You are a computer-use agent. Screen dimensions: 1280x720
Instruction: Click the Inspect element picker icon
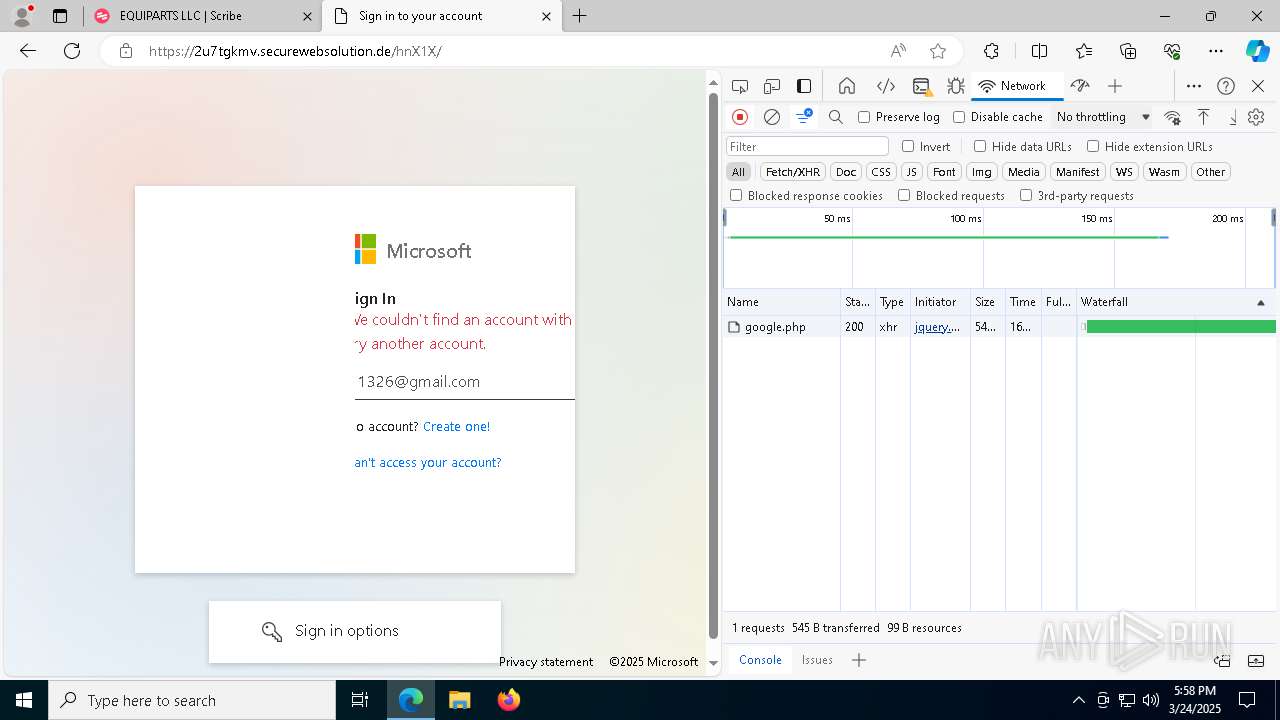point(739,86)
